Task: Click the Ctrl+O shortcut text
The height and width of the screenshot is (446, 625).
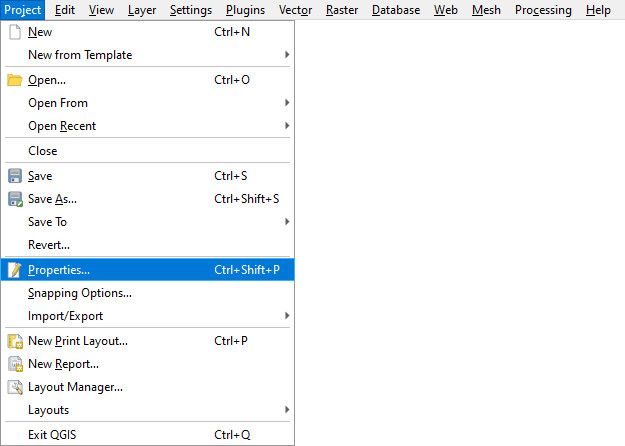Action: pos(232,80)
